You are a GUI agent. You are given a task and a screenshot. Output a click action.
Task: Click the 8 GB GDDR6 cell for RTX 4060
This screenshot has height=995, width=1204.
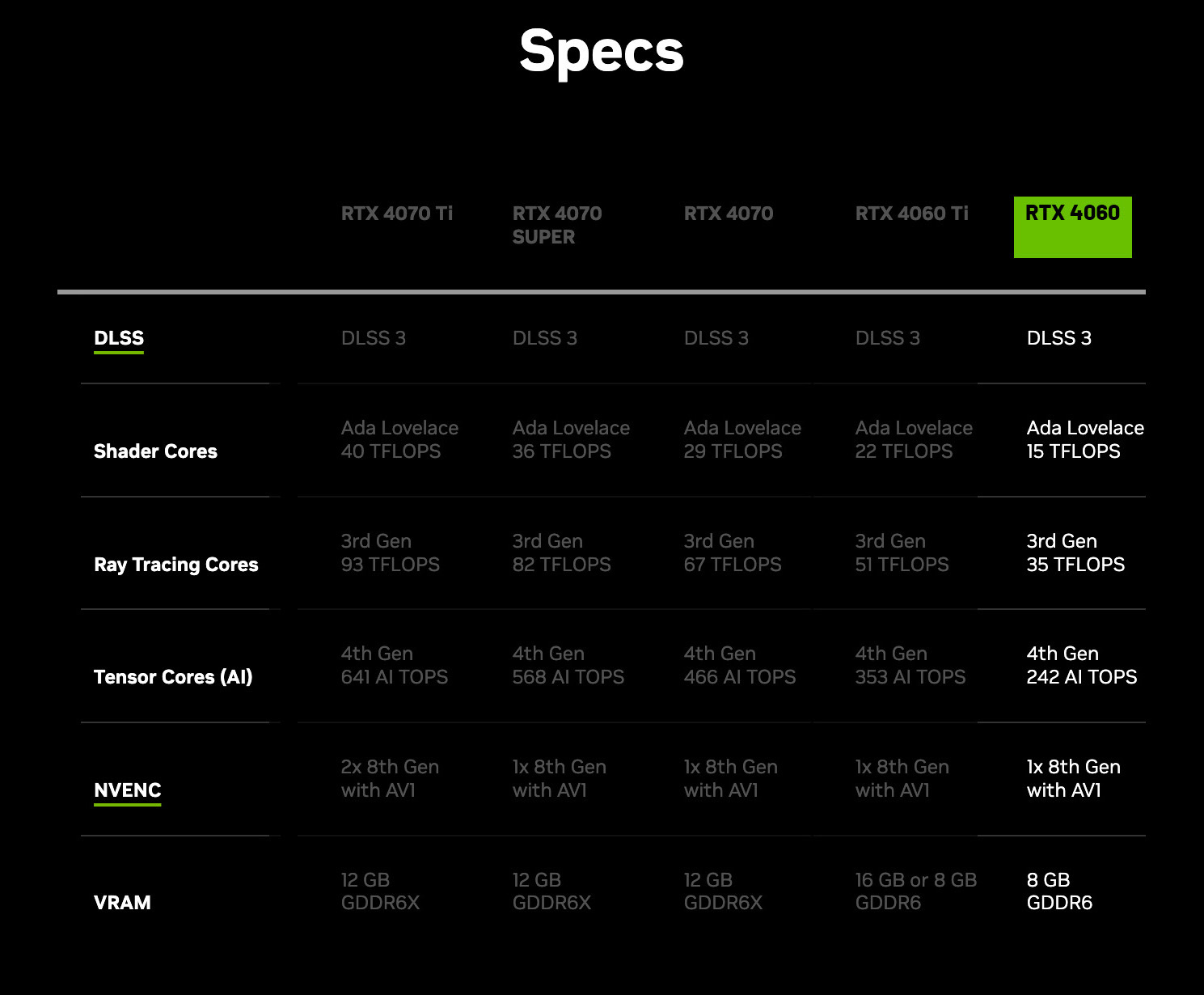point(1059,891)
